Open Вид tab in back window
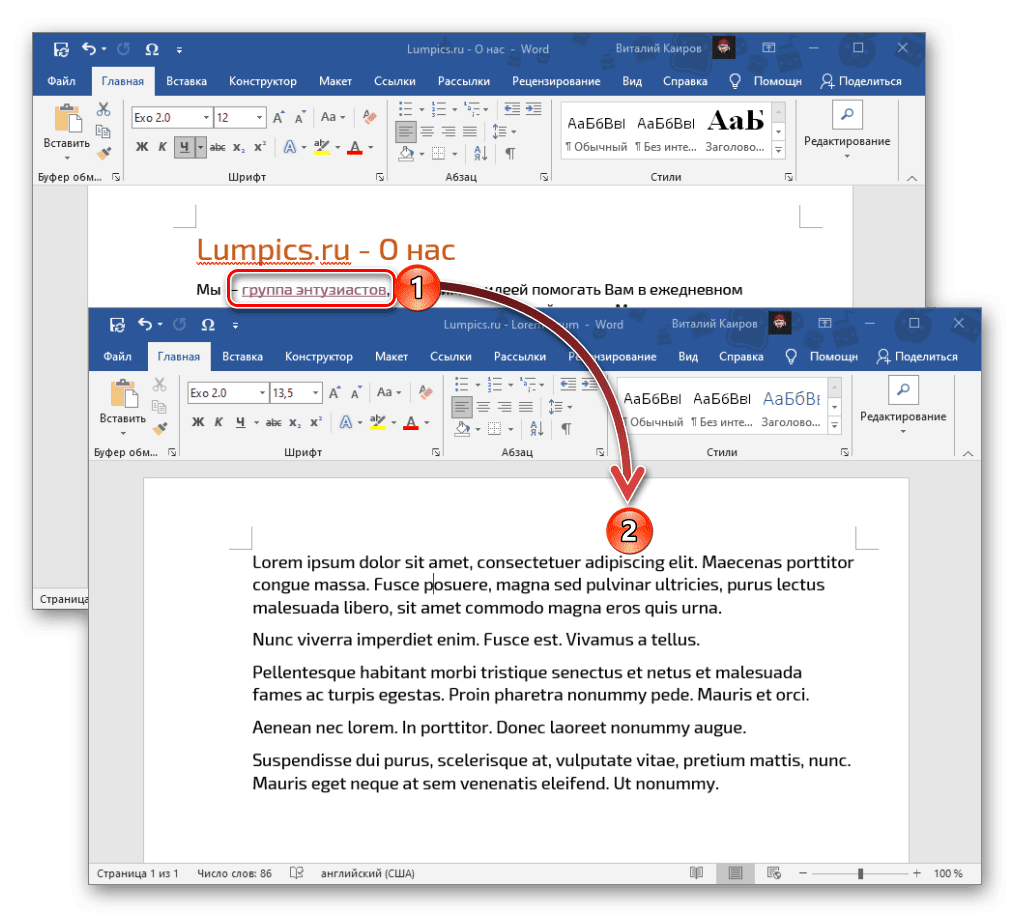 [x=632, y=81]
